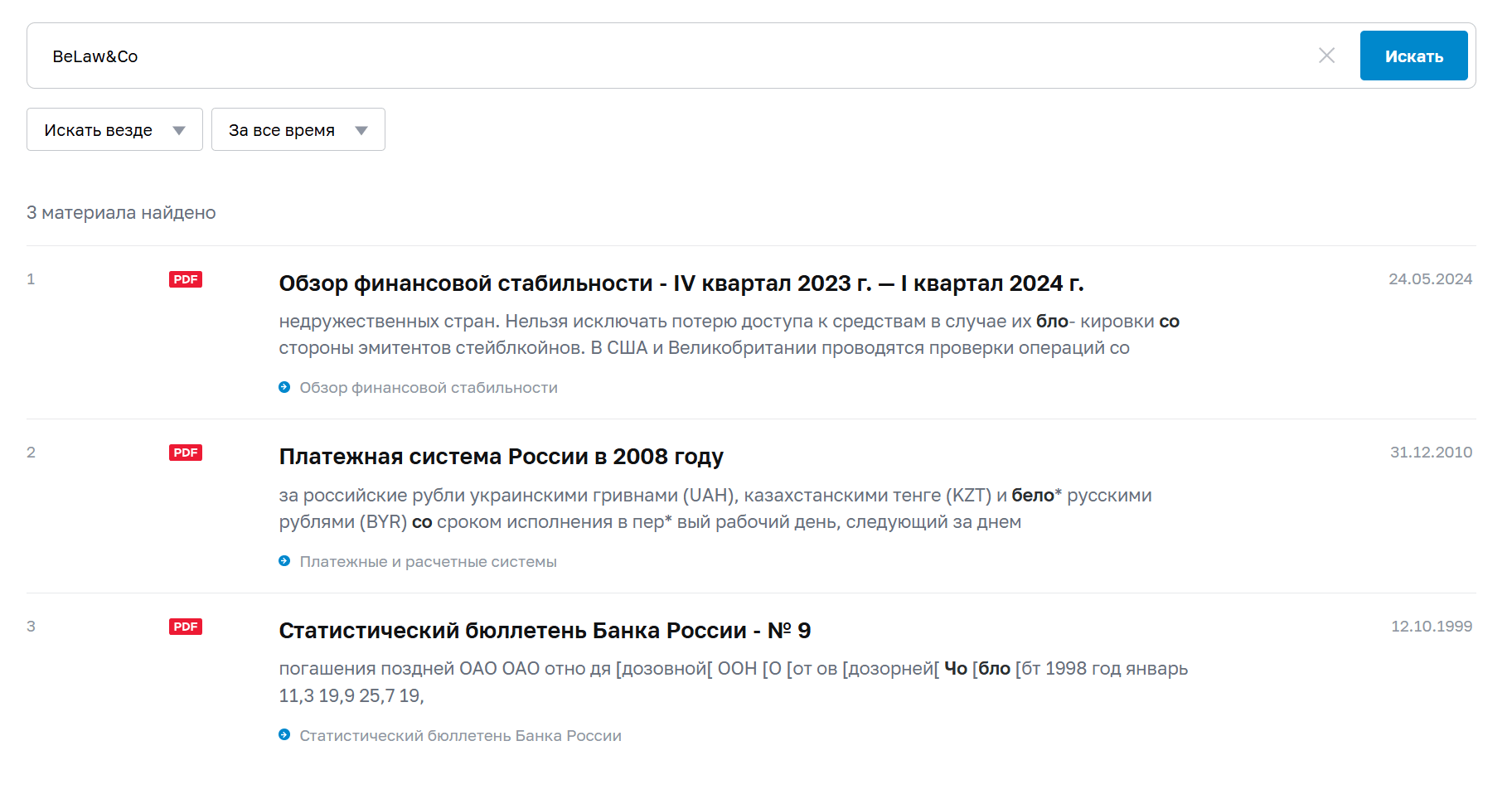This screenshot has height=799, width=1512.
Task: Follow Статистический бюллетень Банка России category link
Action: point(460,736)
